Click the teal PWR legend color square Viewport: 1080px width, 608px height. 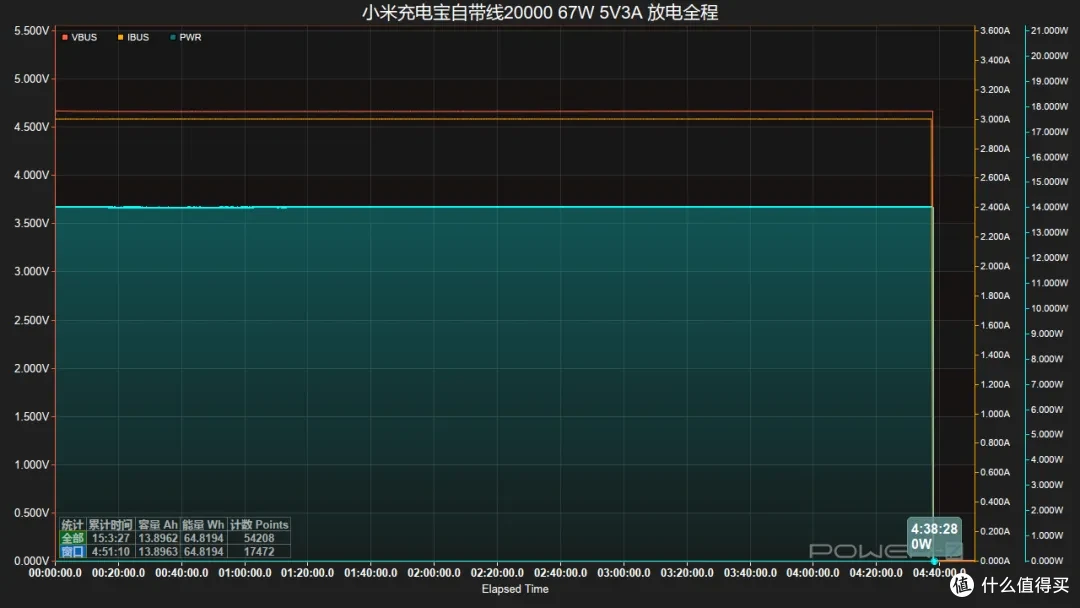click(173, 37)
